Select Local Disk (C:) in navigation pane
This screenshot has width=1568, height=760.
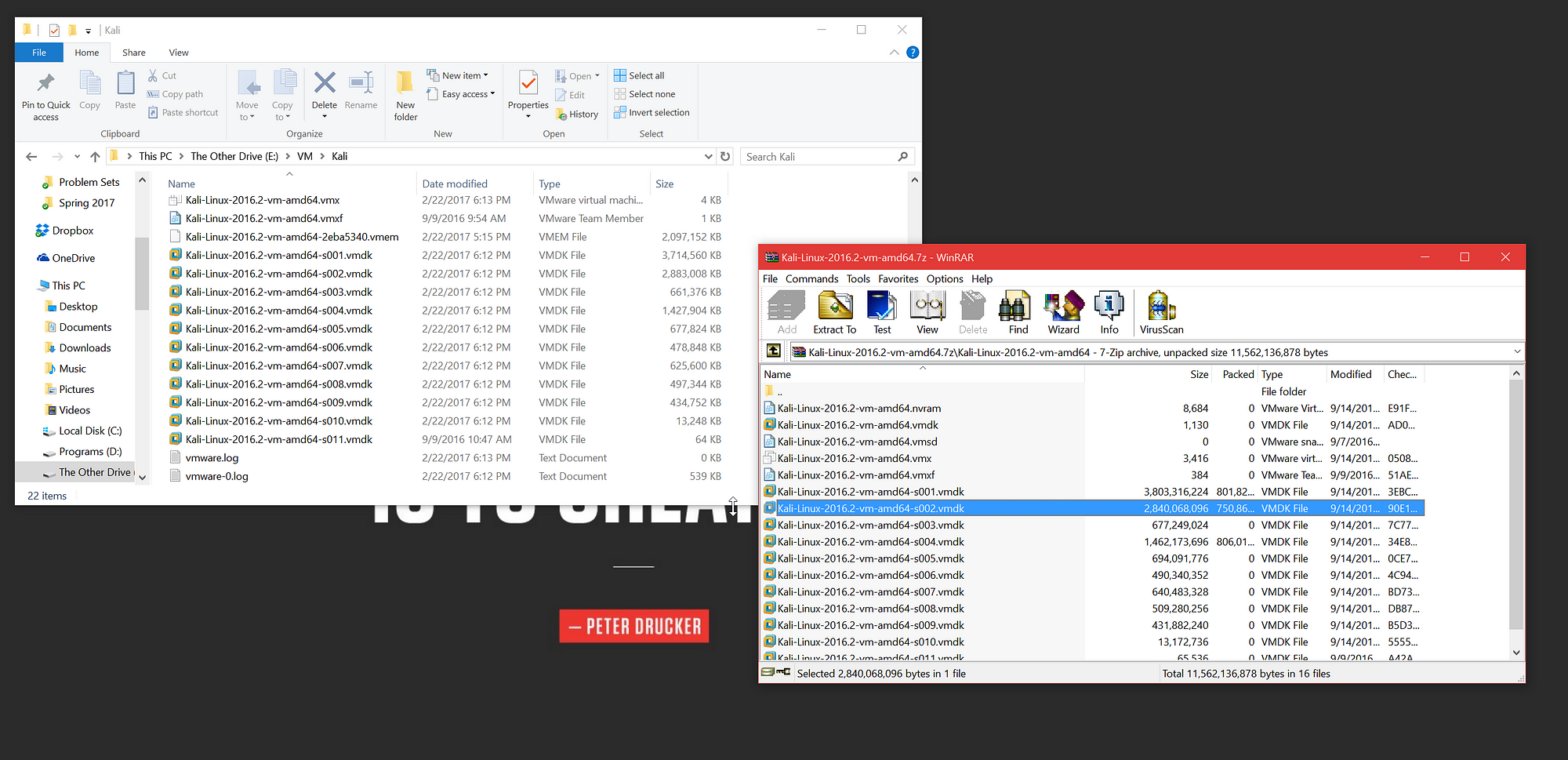83,431
